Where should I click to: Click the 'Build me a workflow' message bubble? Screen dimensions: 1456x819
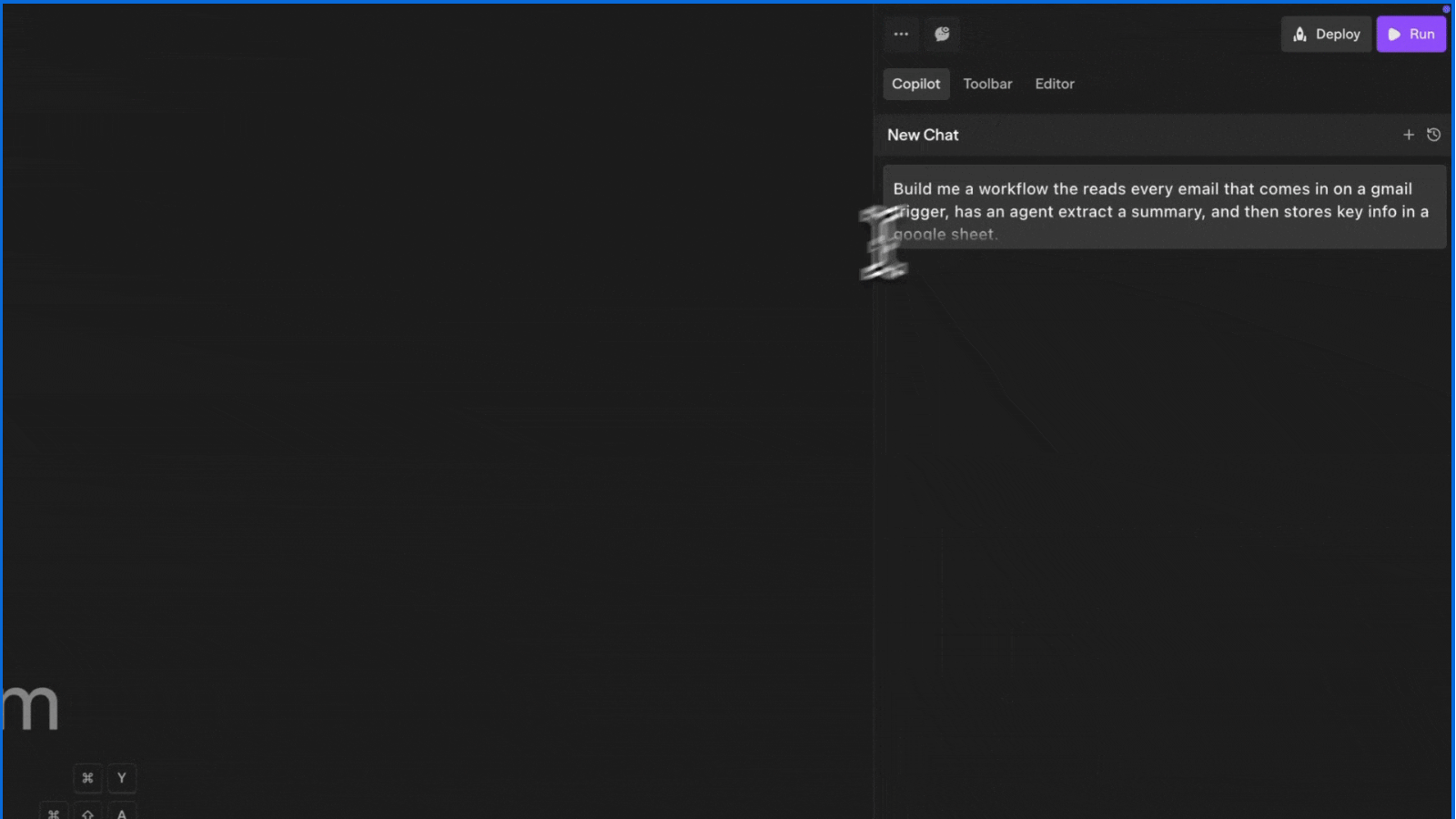tap(1163, 207)
